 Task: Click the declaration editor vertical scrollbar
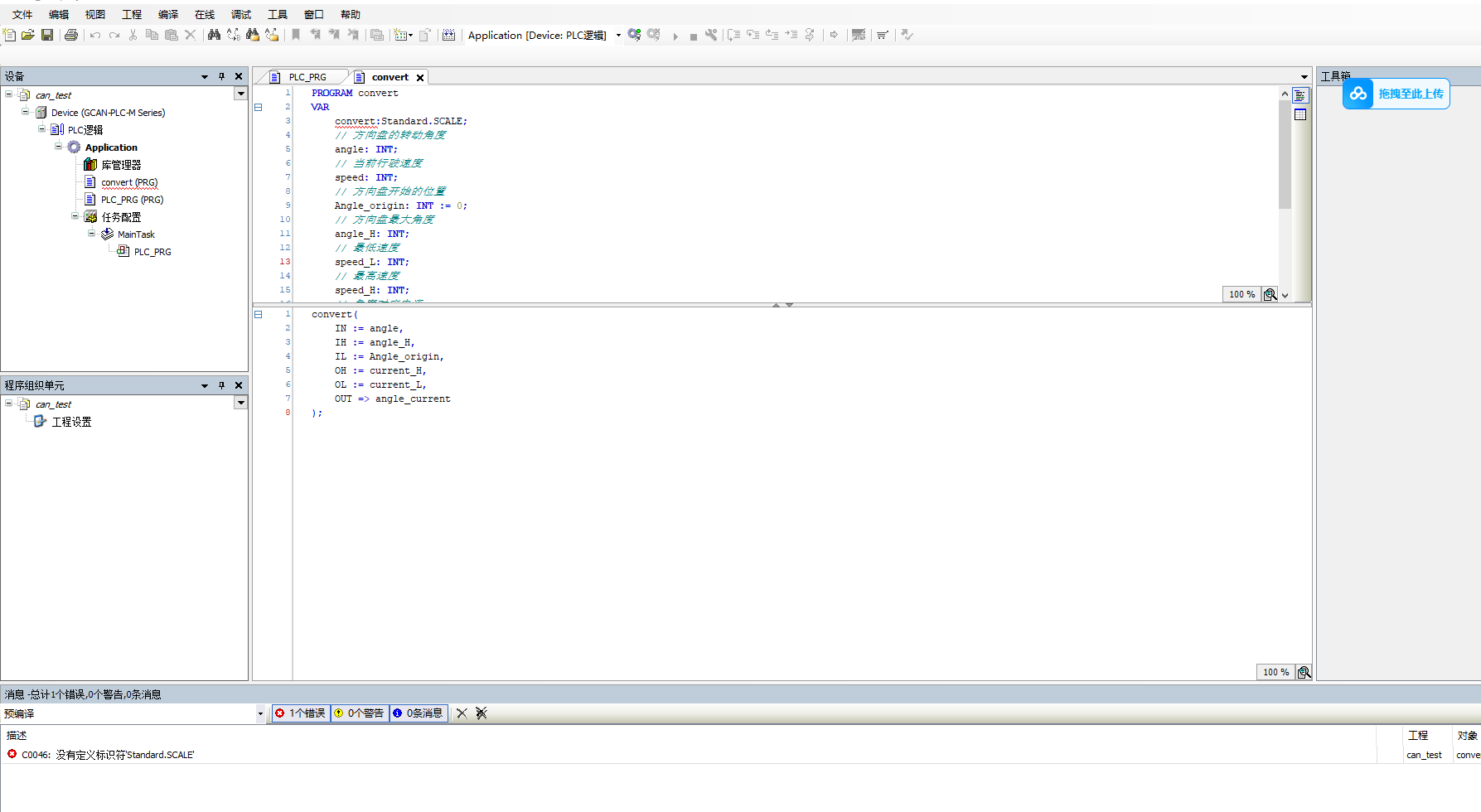pyautogui.click(x=1285, y=166)
